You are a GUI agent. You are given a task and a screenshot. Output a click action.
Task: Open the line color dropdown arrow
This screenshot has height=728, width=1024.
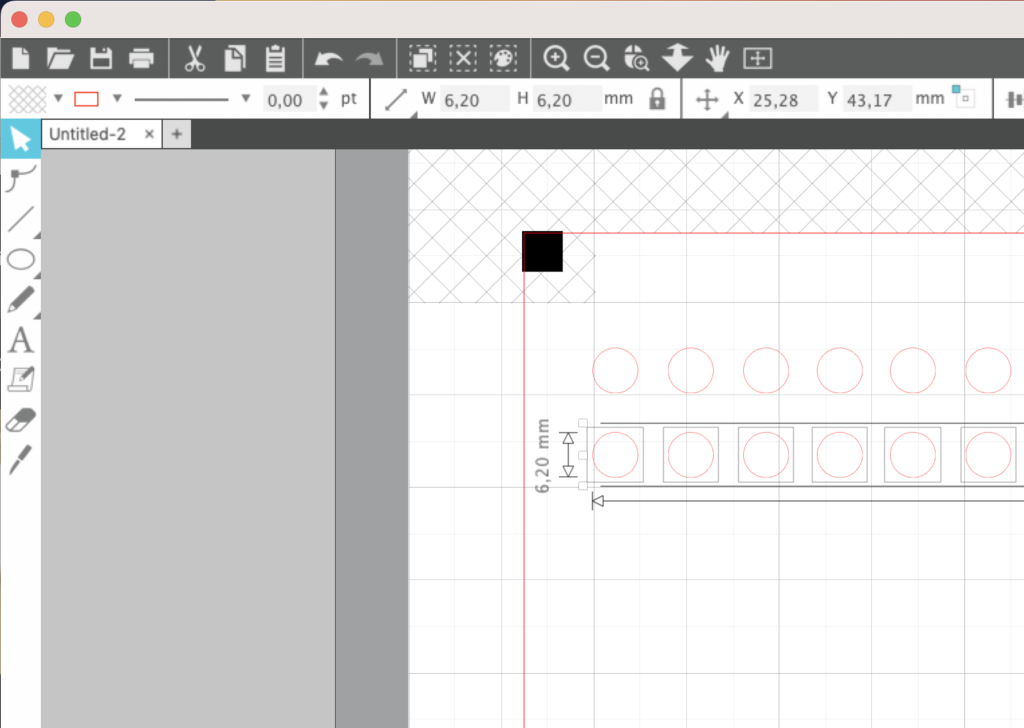tap(117, 99)
